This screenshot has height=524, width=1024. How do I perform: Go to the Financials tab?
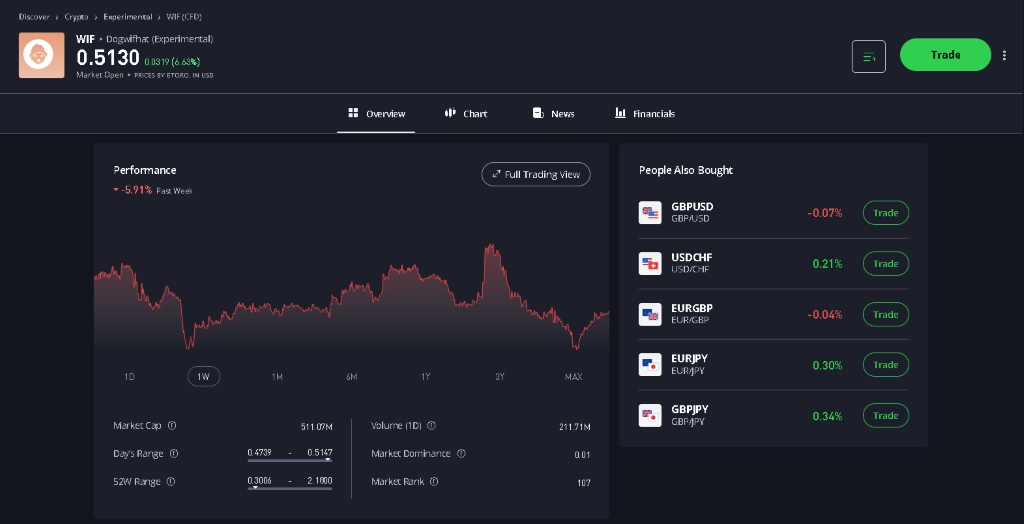coord(645,114)
